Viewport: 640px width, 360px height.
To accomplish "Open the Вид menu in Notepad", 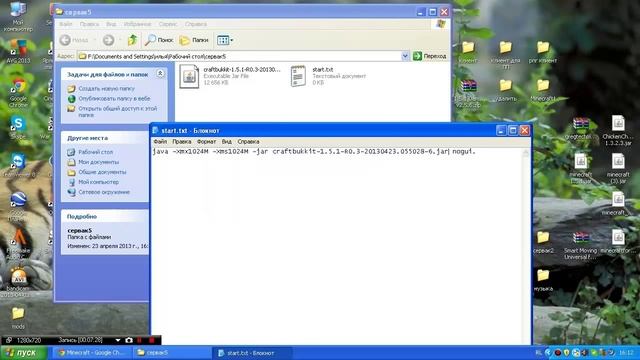I will 227,142.
